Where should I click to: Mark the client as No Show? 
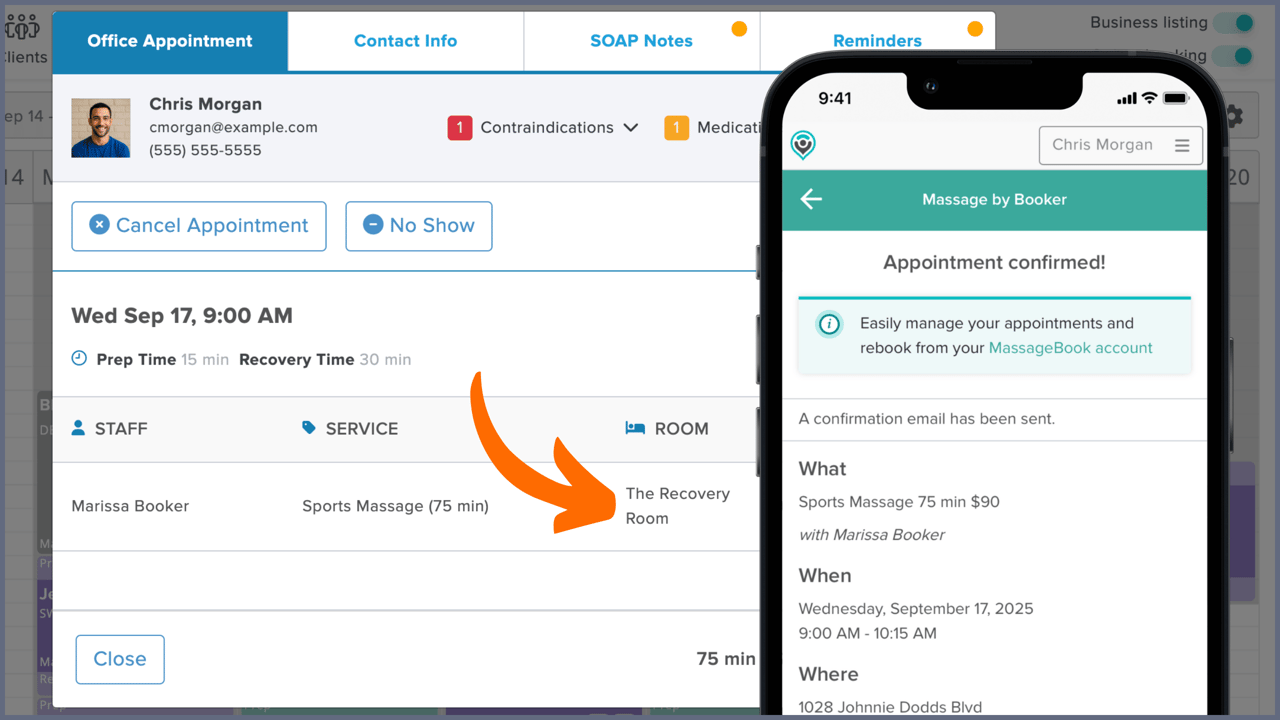[x=418, y=226]
